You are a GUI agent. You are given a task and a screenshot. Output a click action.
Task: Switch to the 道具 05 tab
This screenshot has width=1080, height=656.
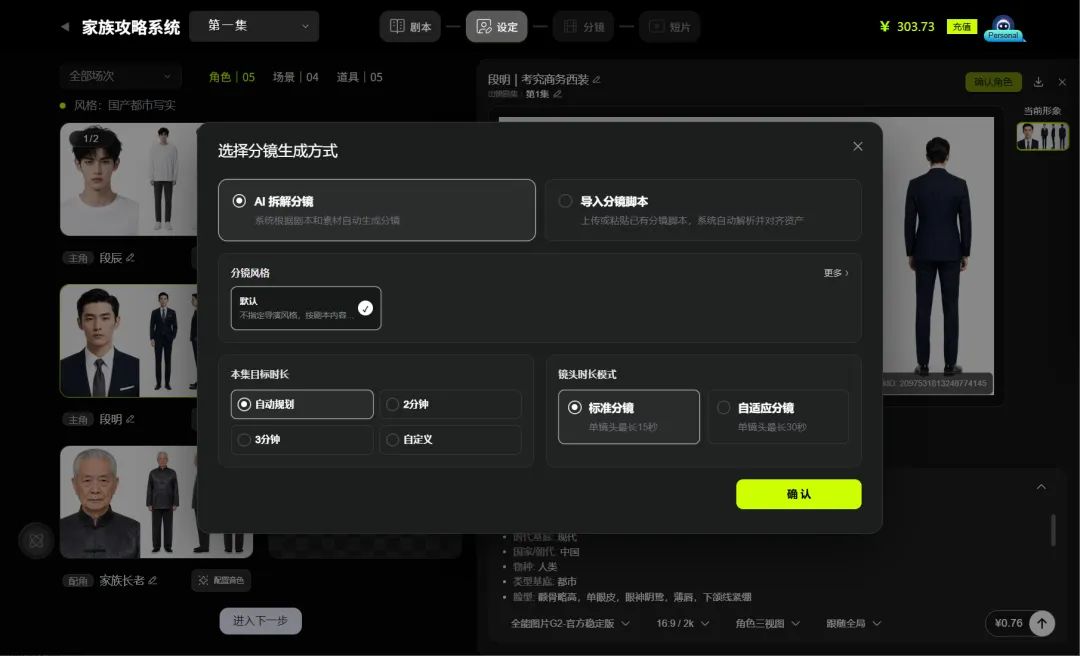[x=359, y=77]
